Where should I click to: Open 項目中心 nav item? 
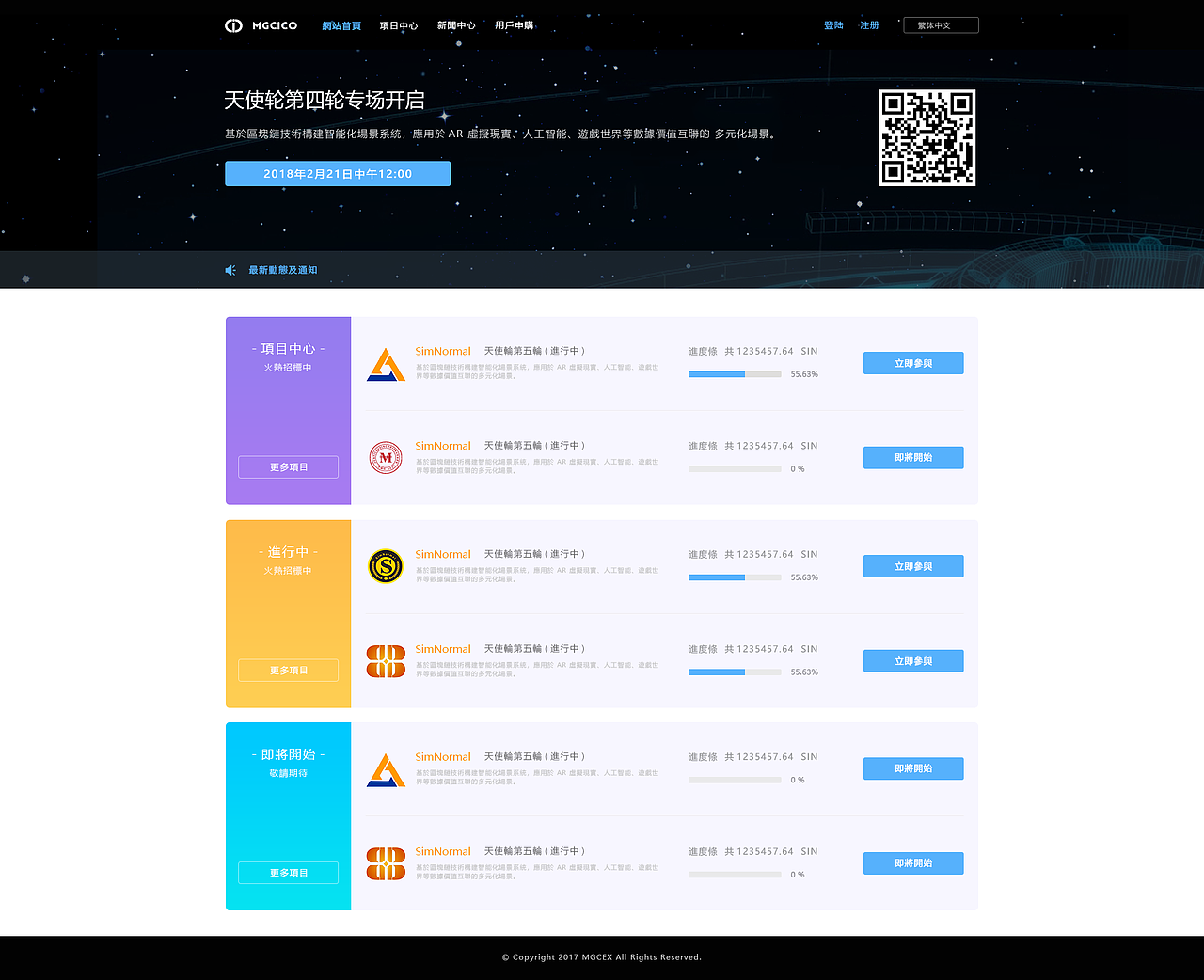click(x=399, y=25)
